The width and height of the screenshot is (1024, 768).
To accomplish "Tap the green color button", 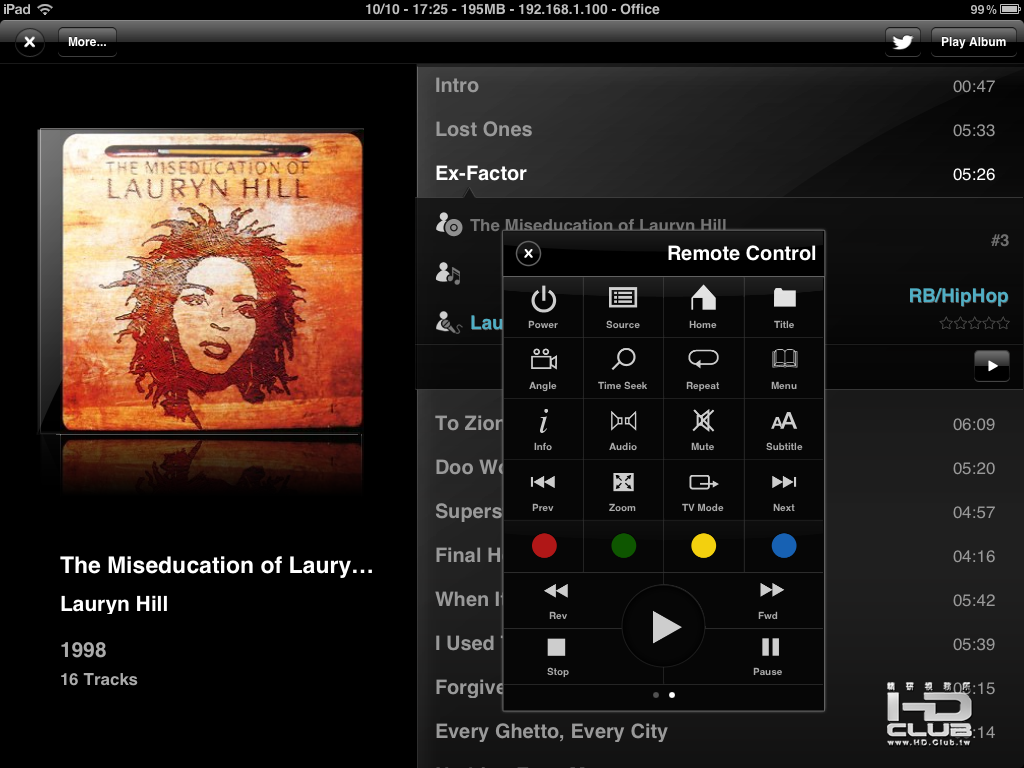I will 624,545.
